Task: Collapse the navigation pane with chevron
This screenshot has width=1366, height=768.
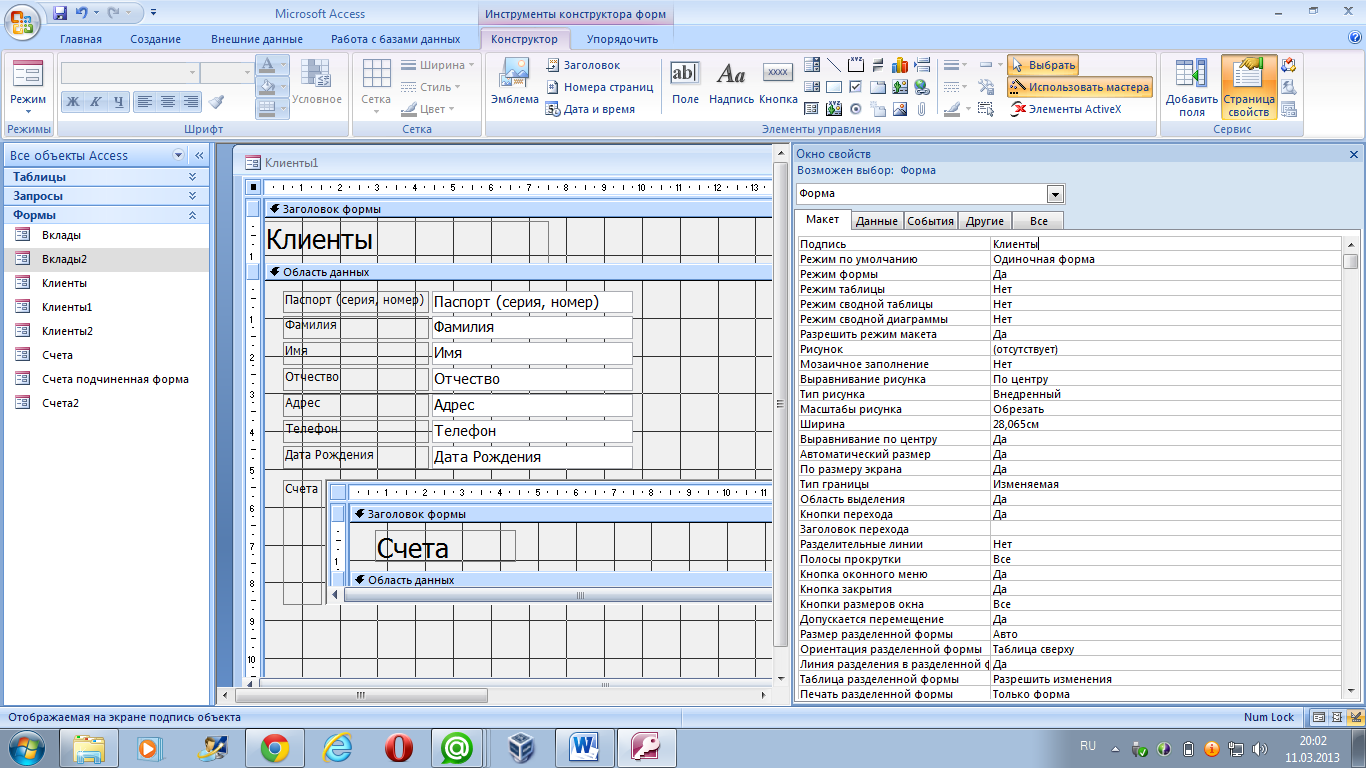Action: click(x=199, y=156)
